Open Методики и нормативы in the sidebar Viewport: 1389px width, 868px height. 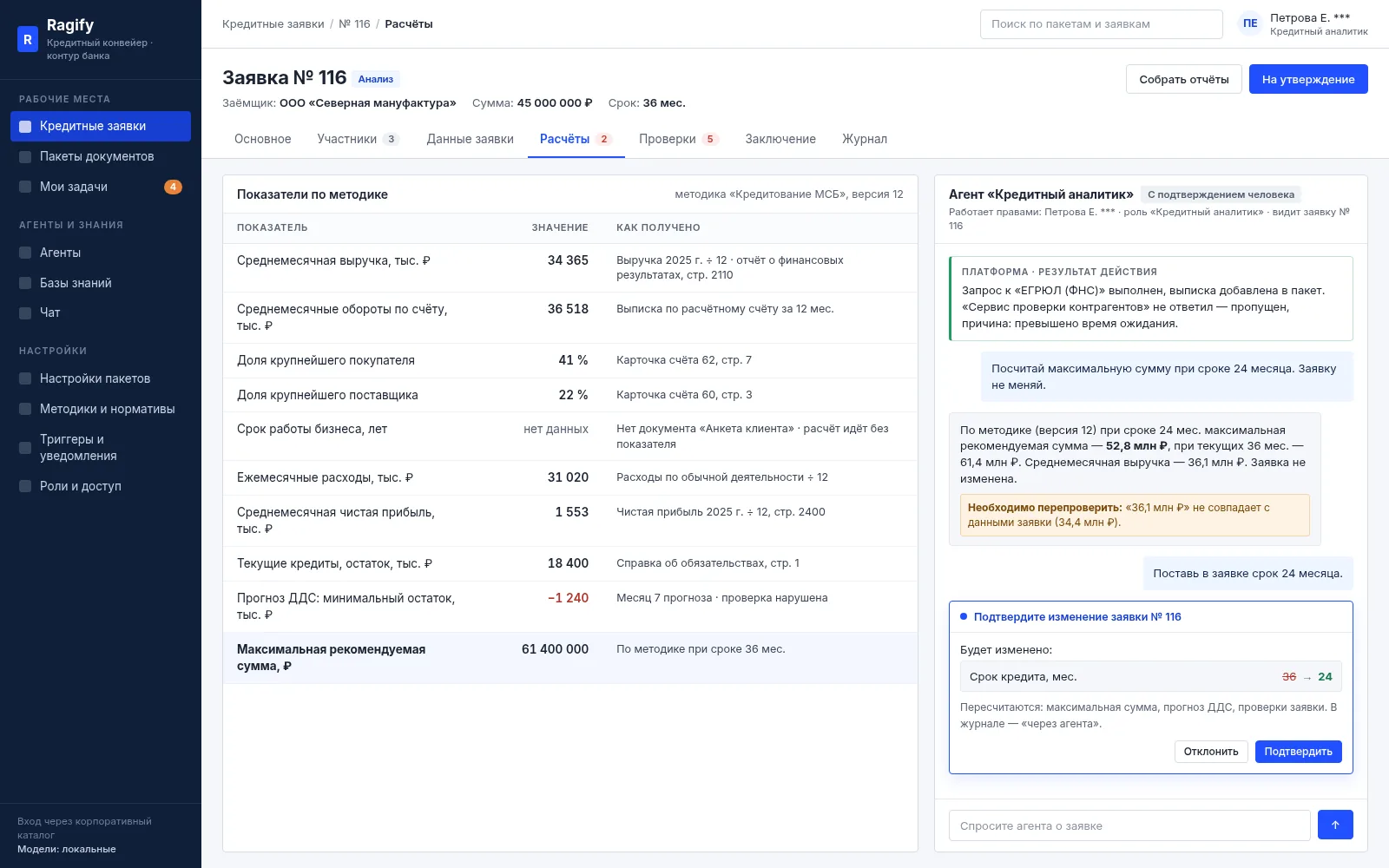click(x=101, y=409)
